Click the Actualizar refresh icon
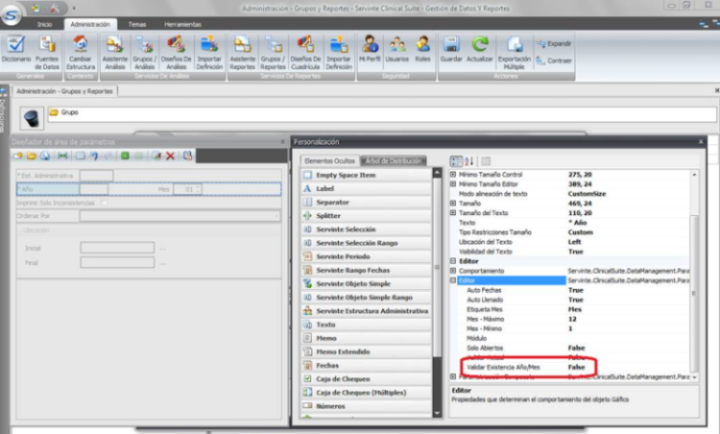This screenshot has height=434, width=720. pyautogui.click(x=480, y=47)
